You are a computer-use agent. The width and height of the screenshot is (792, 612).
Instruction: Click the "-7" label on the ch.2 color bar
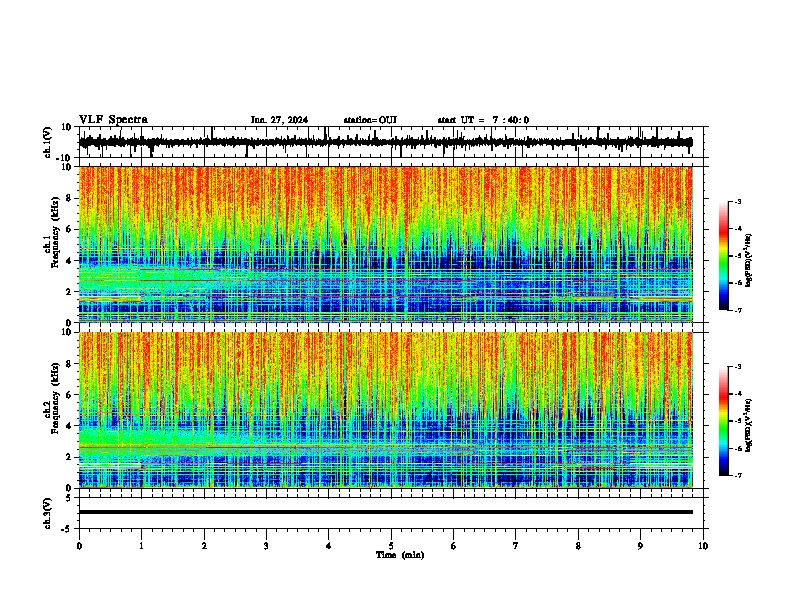737,476
